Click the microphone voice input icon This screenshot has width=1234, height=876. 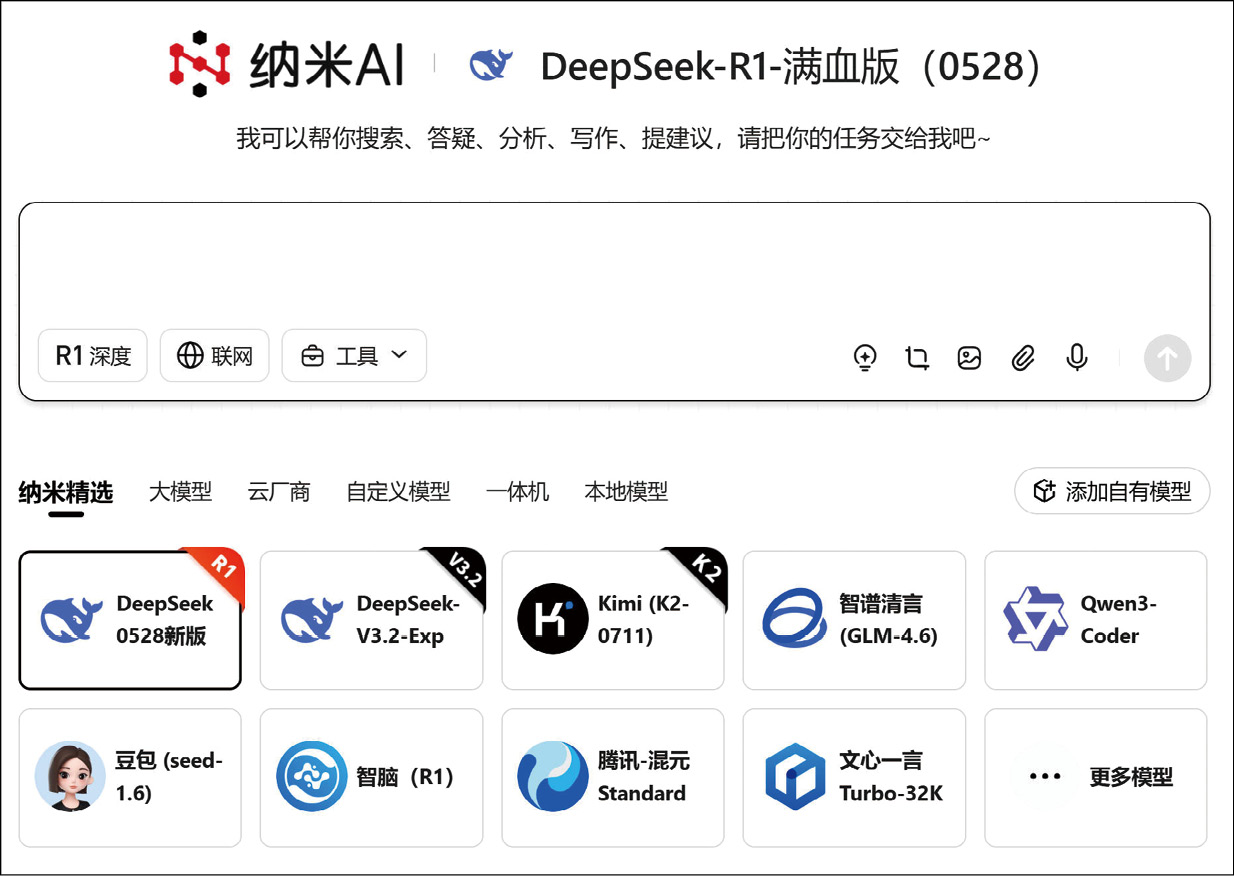point(1076,357)
